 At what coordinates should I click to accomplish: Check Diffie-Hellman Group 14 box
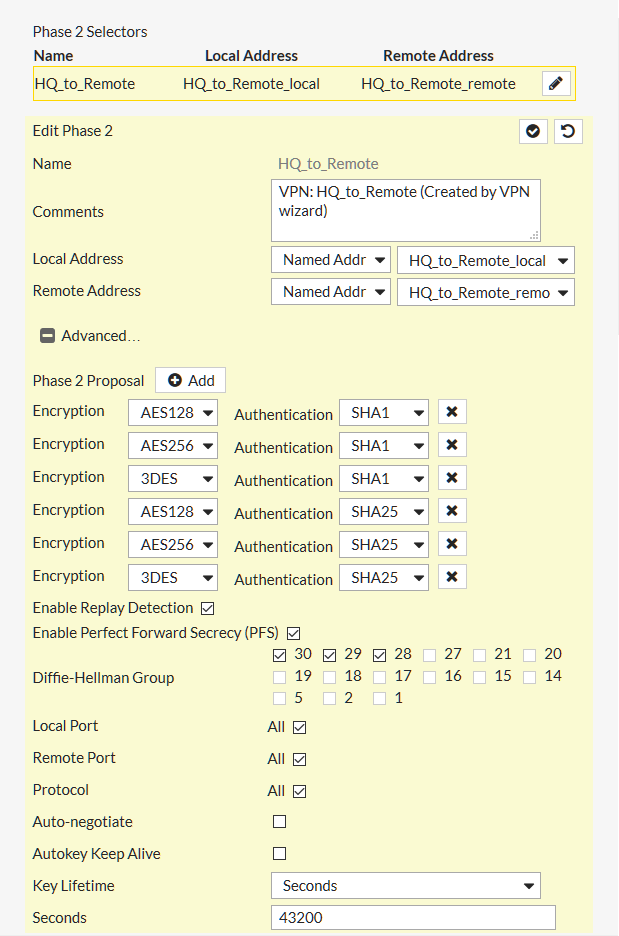pos(529,677)
